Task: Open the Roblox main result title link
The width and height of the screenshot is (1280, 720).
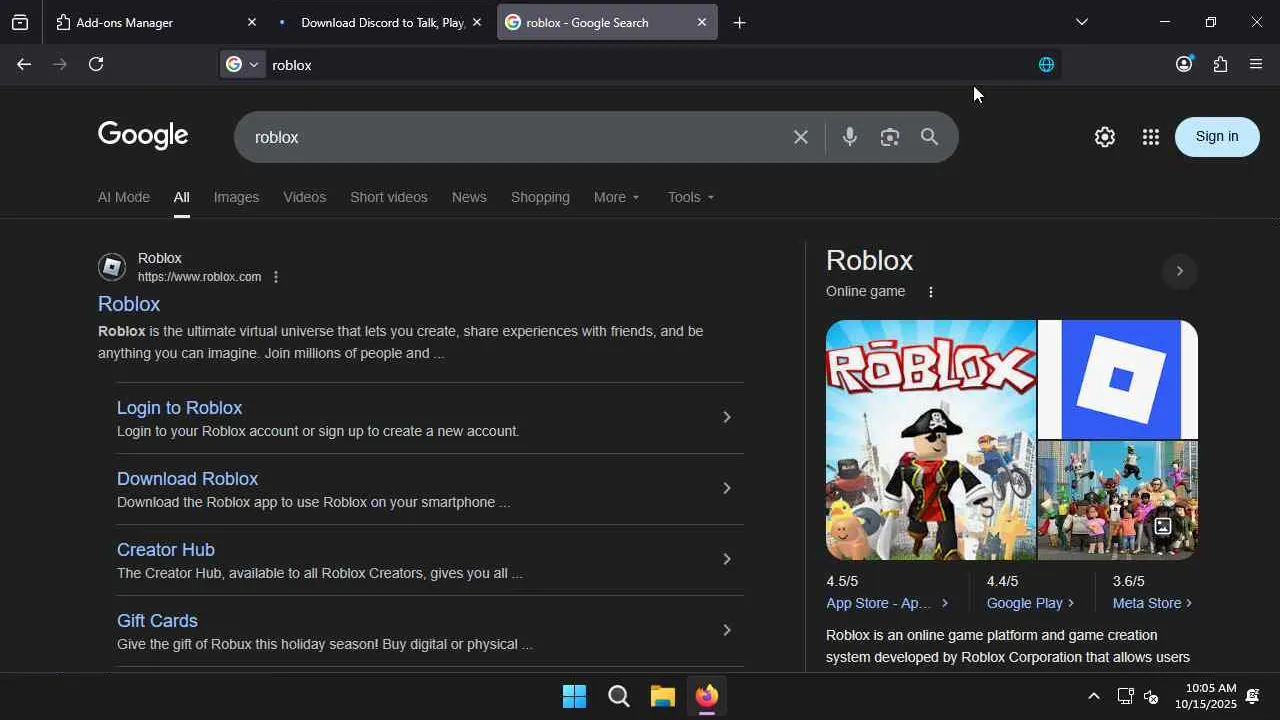Action: [x=129, y=304]
